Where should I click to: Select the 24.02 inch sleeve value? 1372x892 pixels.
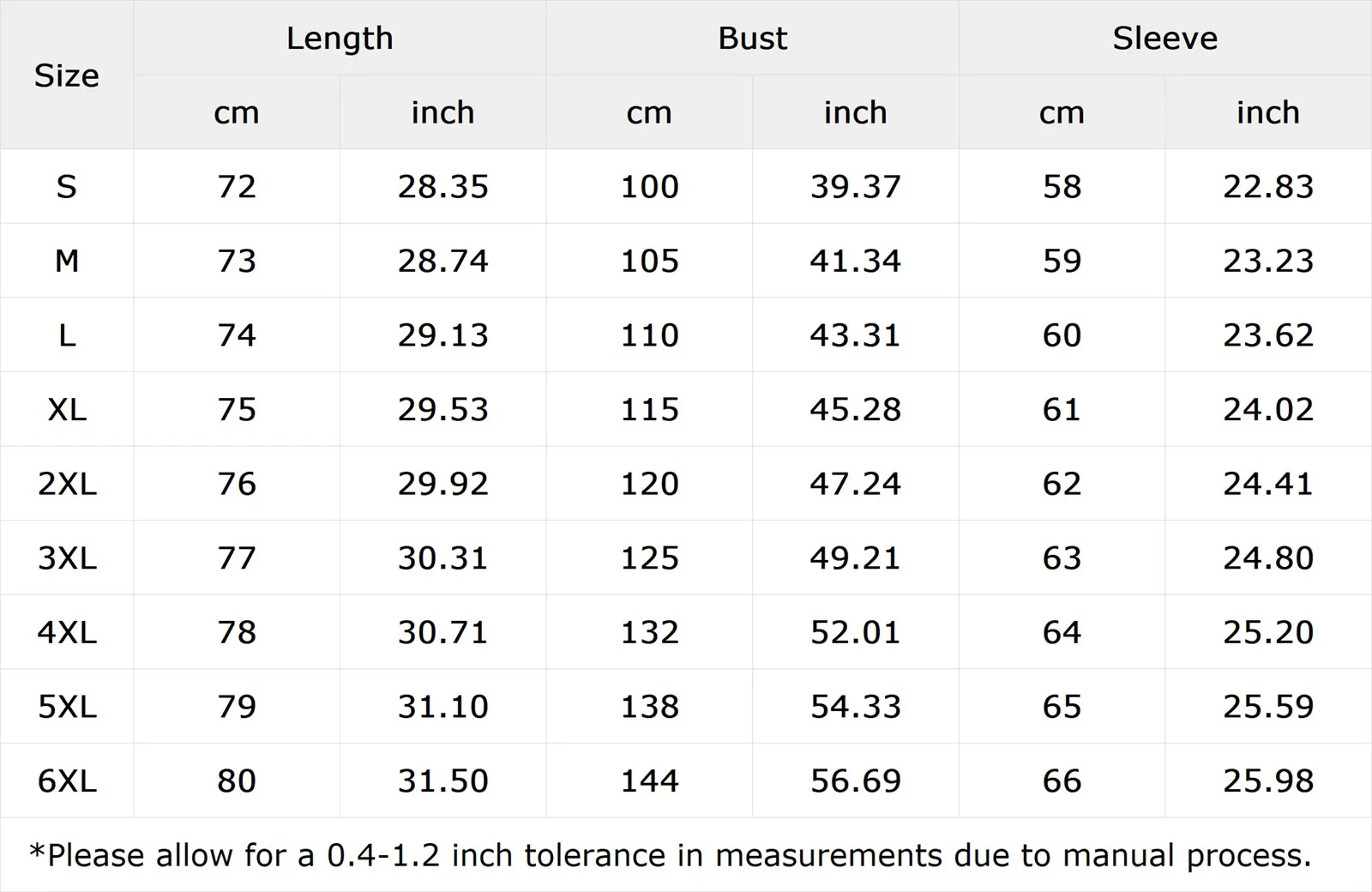click(x=1267, y=410)
